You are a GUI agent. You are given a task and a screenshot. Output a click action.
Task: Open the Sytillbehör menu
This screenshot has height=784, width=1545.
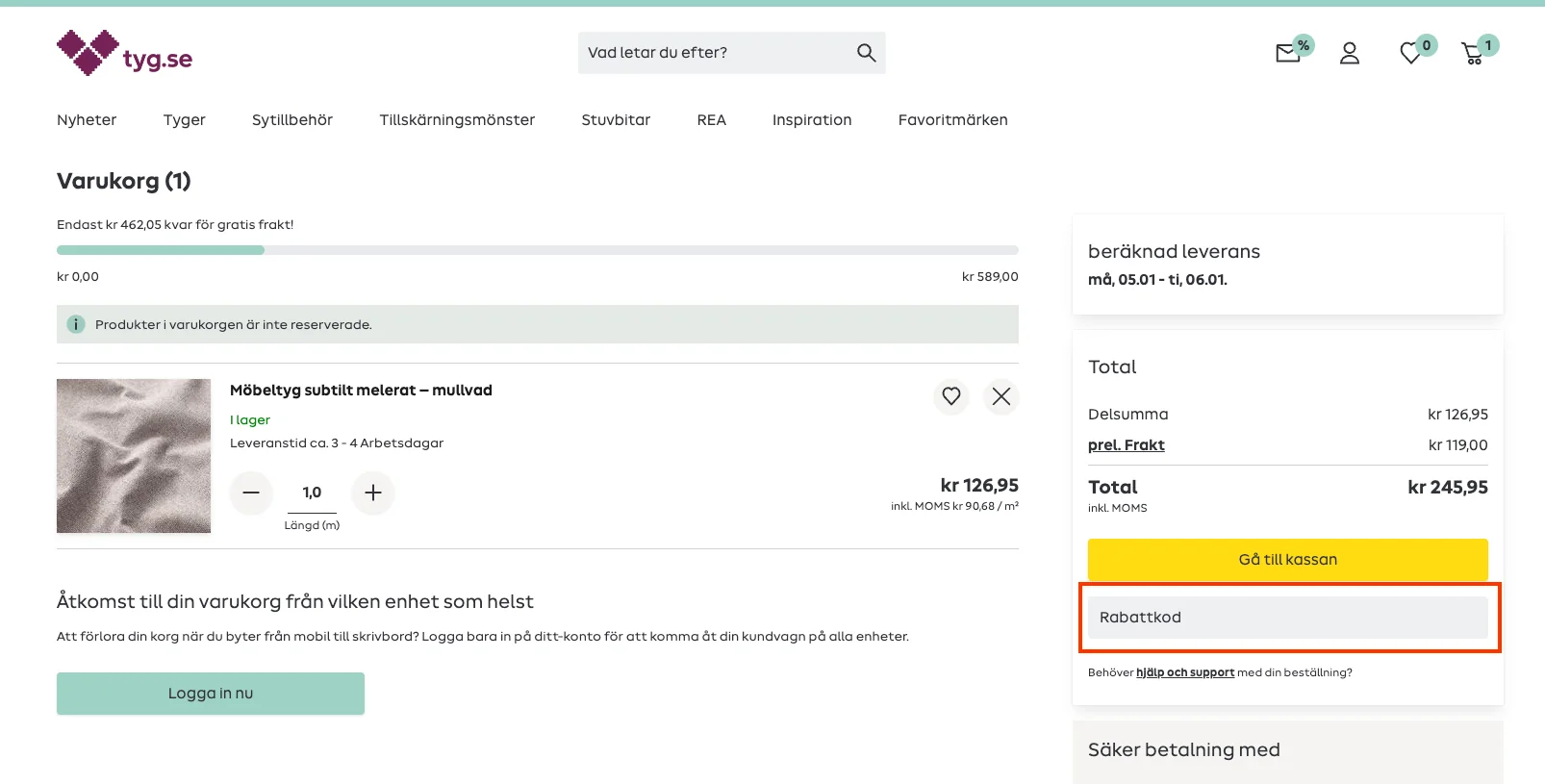coord(291,120)
